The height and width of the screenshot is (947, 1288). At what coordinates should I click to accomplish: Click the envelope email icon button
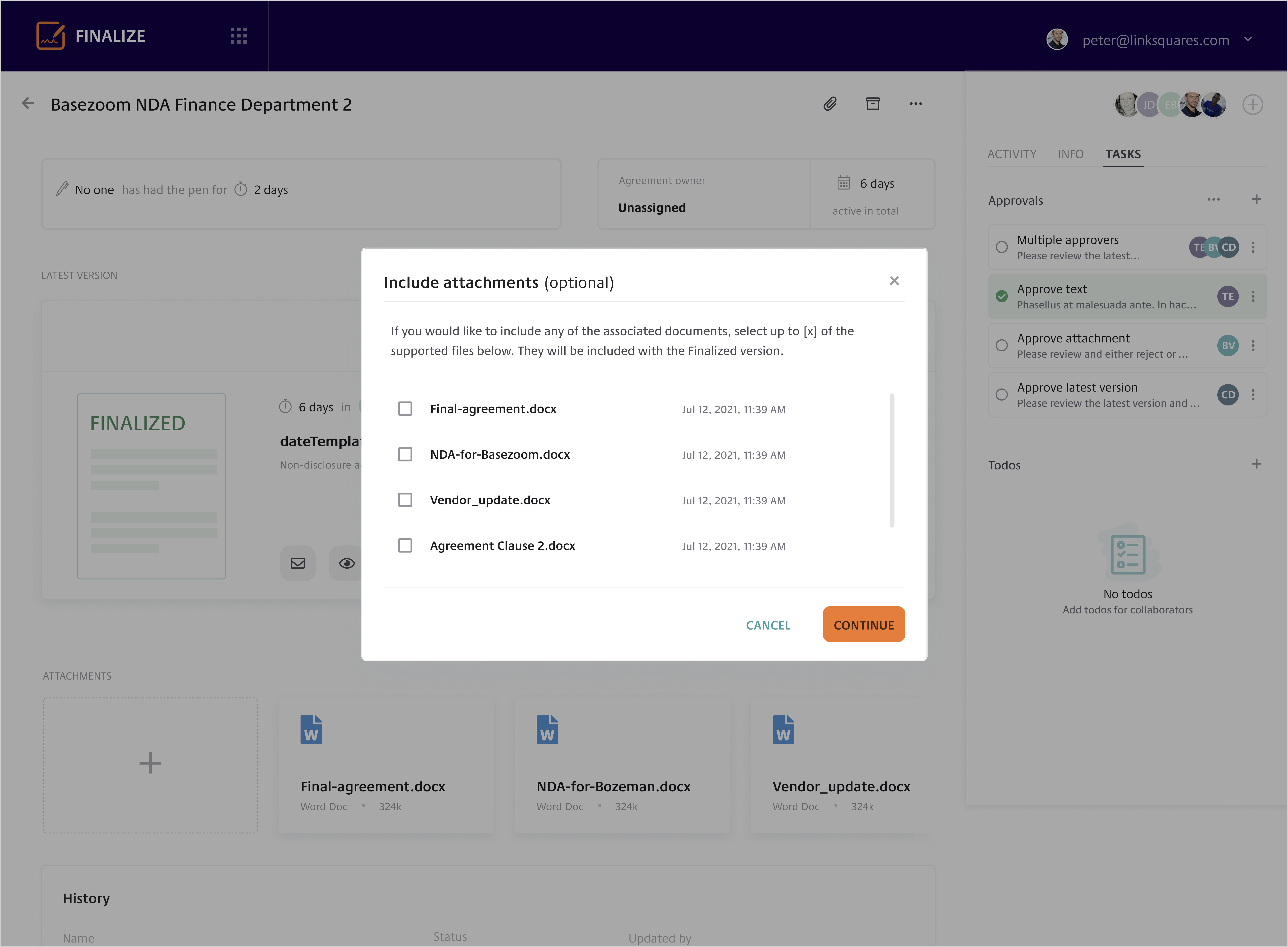[x=298, y=563]
